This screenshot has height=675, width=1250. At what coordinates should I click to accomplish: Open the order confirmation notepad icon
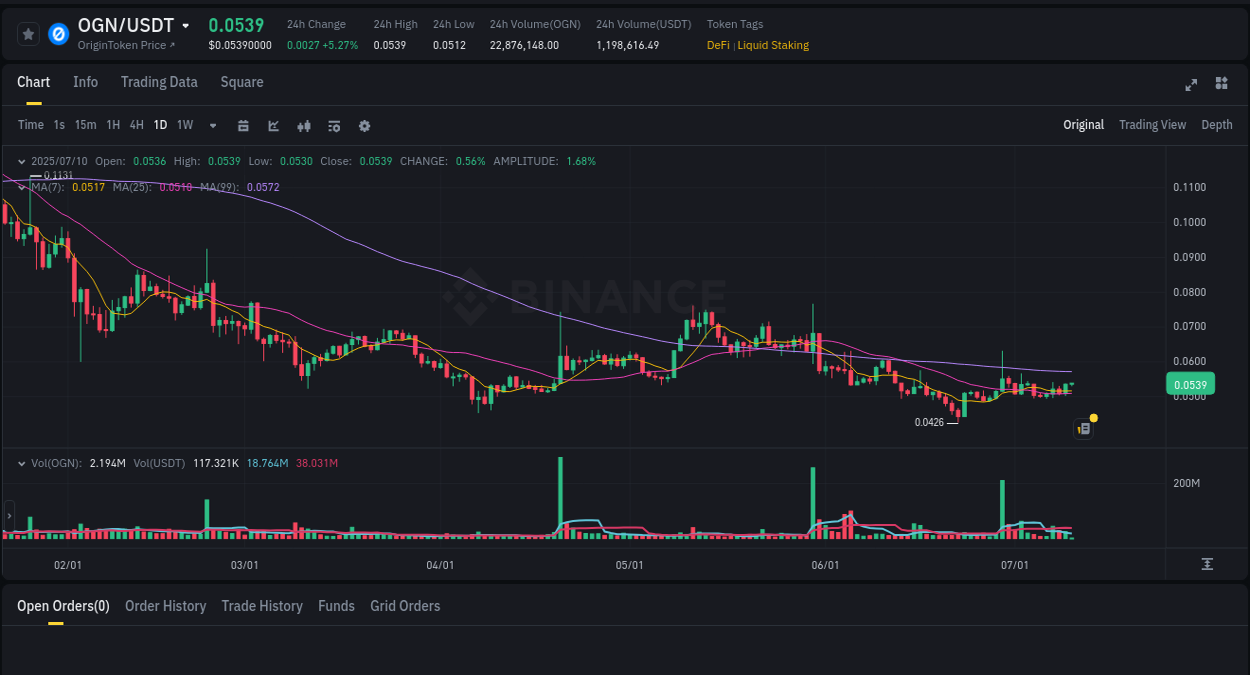pos(1083,427)
